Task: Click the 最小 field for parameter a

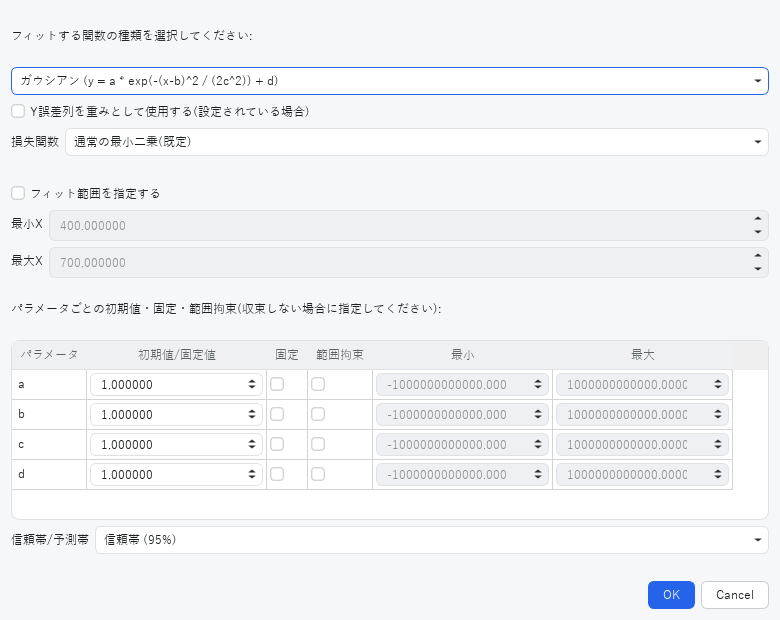Action: (462, 385)
